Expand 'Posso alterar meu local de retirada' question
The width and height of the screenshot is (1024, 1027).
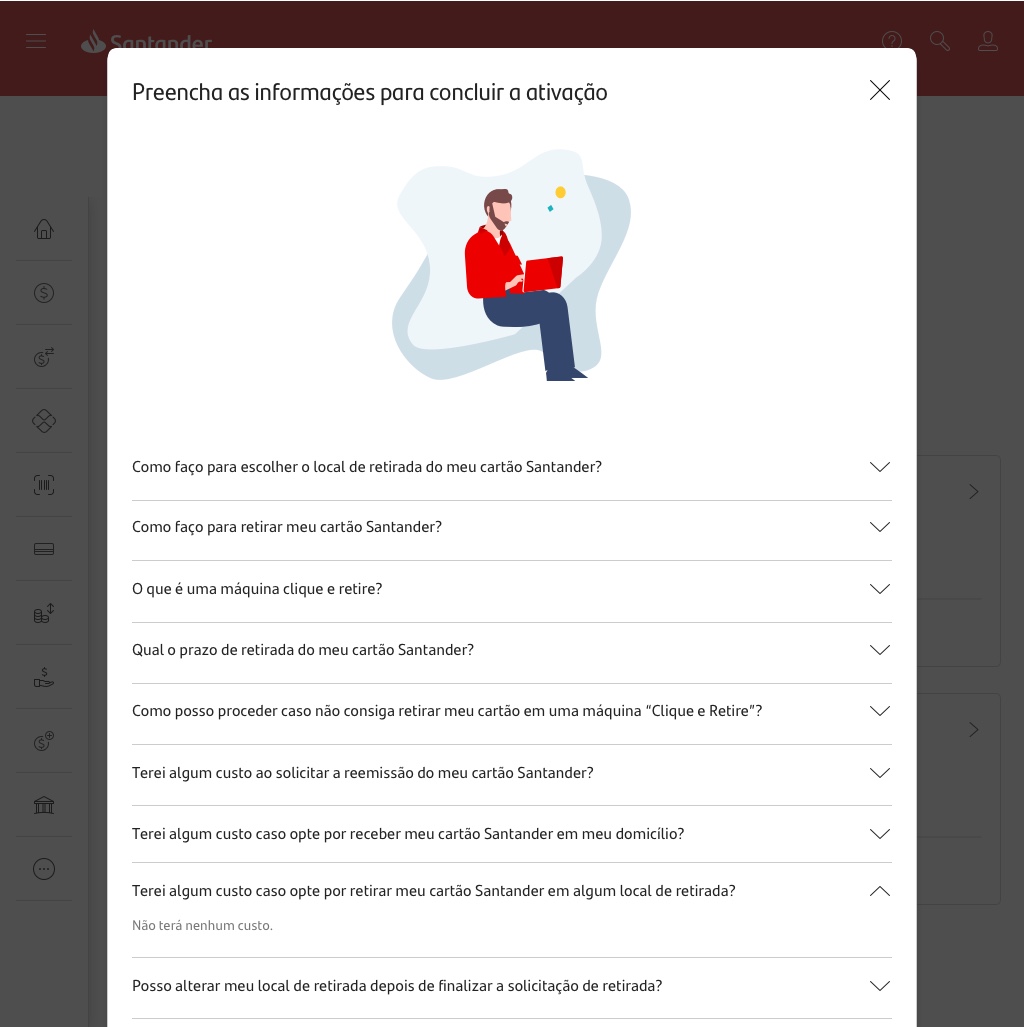[512, 986]
